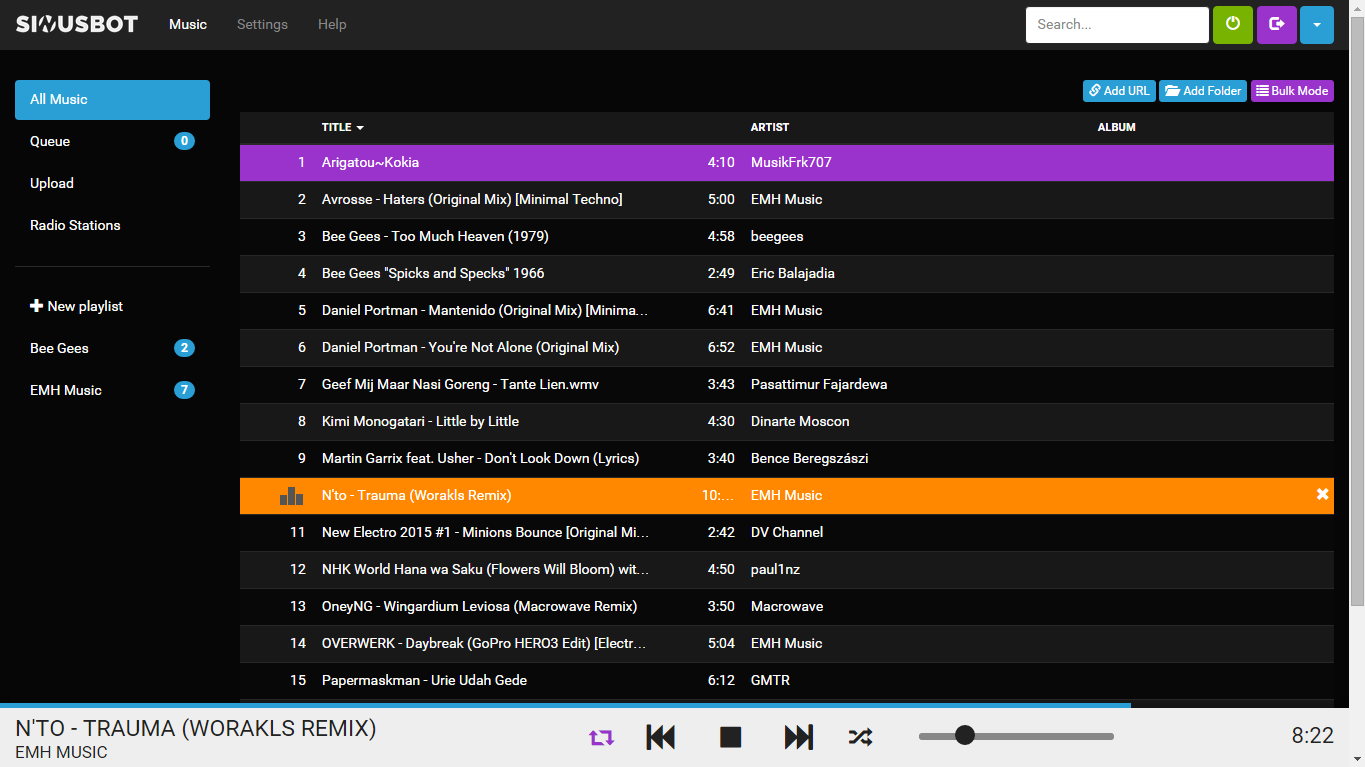The image size is (1365, 767).
Task: Sort by the TITLE column header
Action: [342, 127]
